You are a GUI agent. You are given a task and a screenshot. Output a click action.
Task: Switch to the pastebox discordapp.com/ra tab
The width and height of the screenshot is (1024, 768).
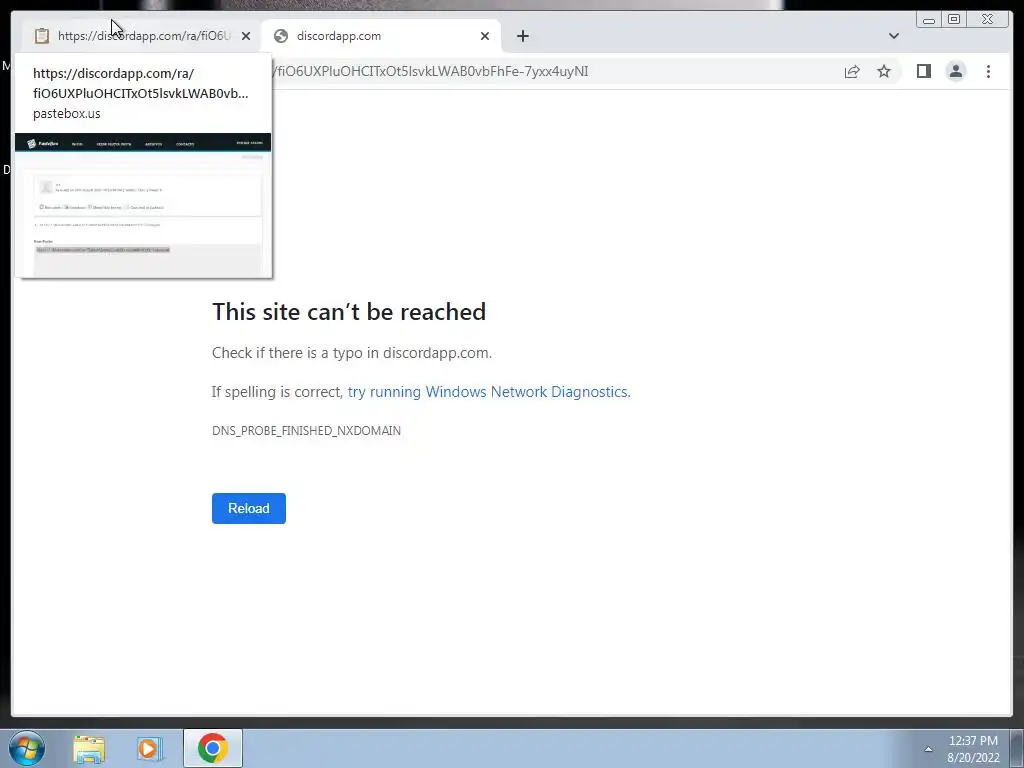[142, 36]
